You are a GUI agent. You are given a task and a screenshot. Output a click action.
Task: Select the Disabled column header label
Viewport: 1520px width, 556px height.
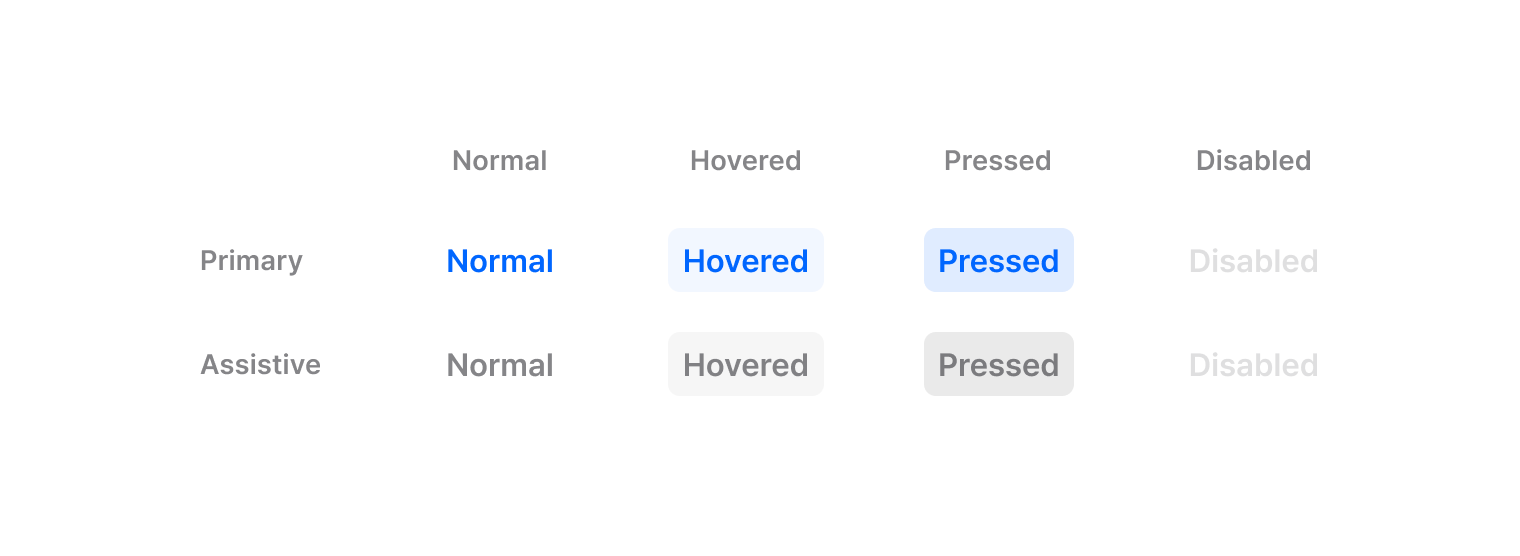pos(1253,161)
